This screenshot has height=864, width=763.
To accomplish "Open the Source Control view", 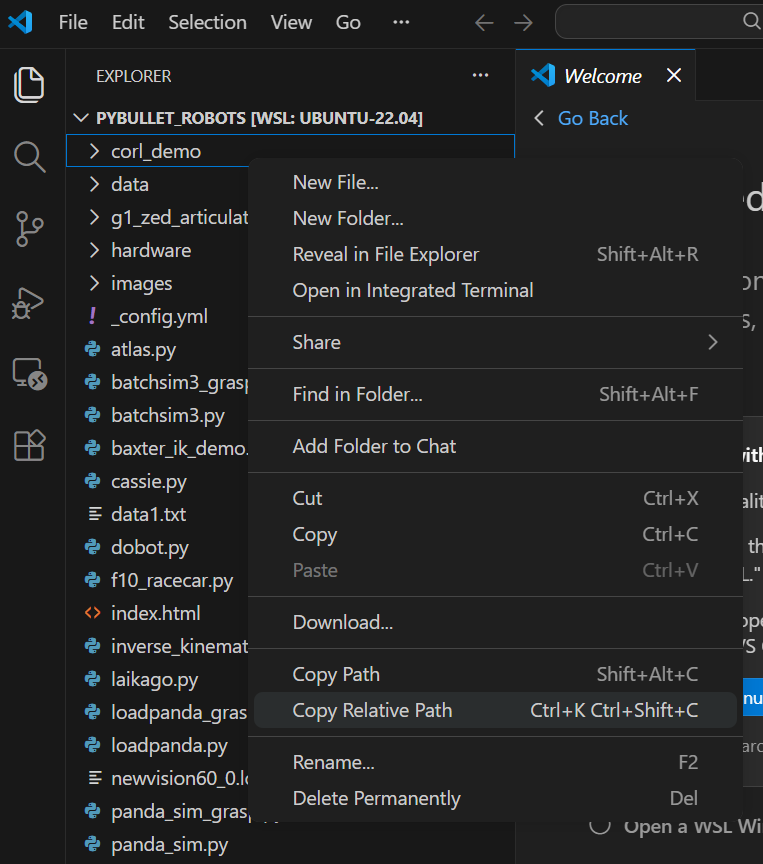I will click(x=29, y=229).
